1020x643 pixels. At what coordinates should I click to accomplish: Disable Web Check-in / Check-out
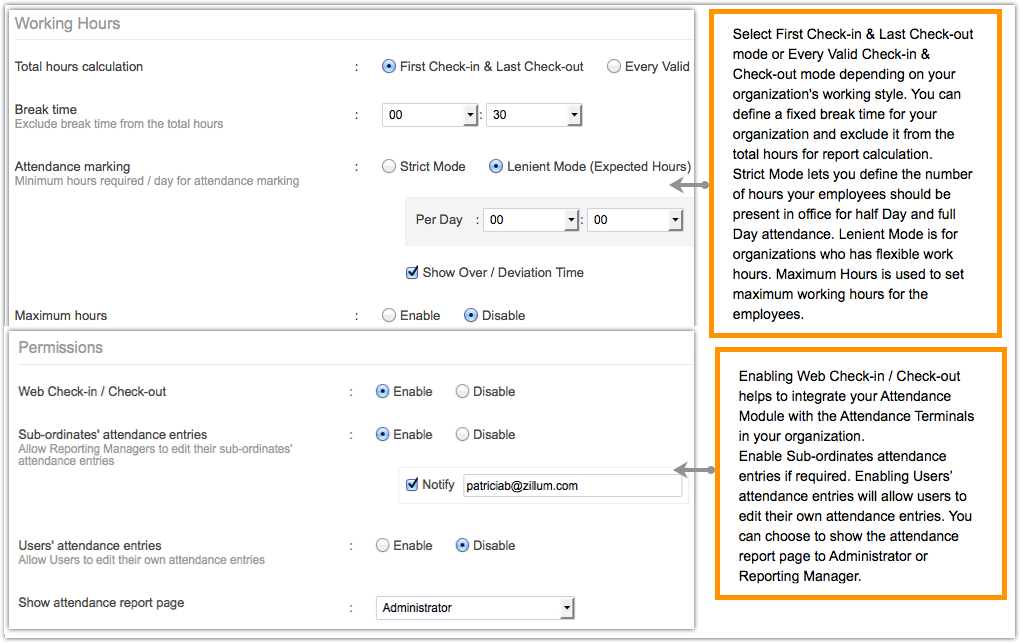coord(462,392)
